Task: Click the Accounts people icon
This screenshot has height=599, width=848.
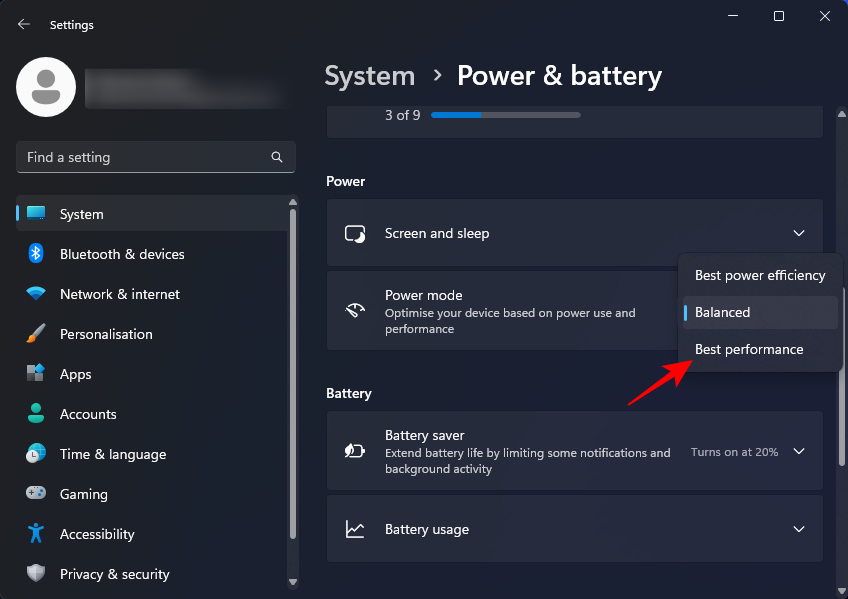Action: click(x=33, y=414)
